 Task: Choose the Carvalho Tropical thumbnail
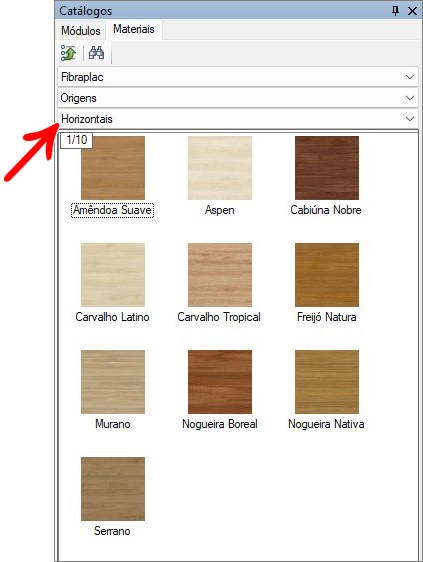click(x=220, y=275)
